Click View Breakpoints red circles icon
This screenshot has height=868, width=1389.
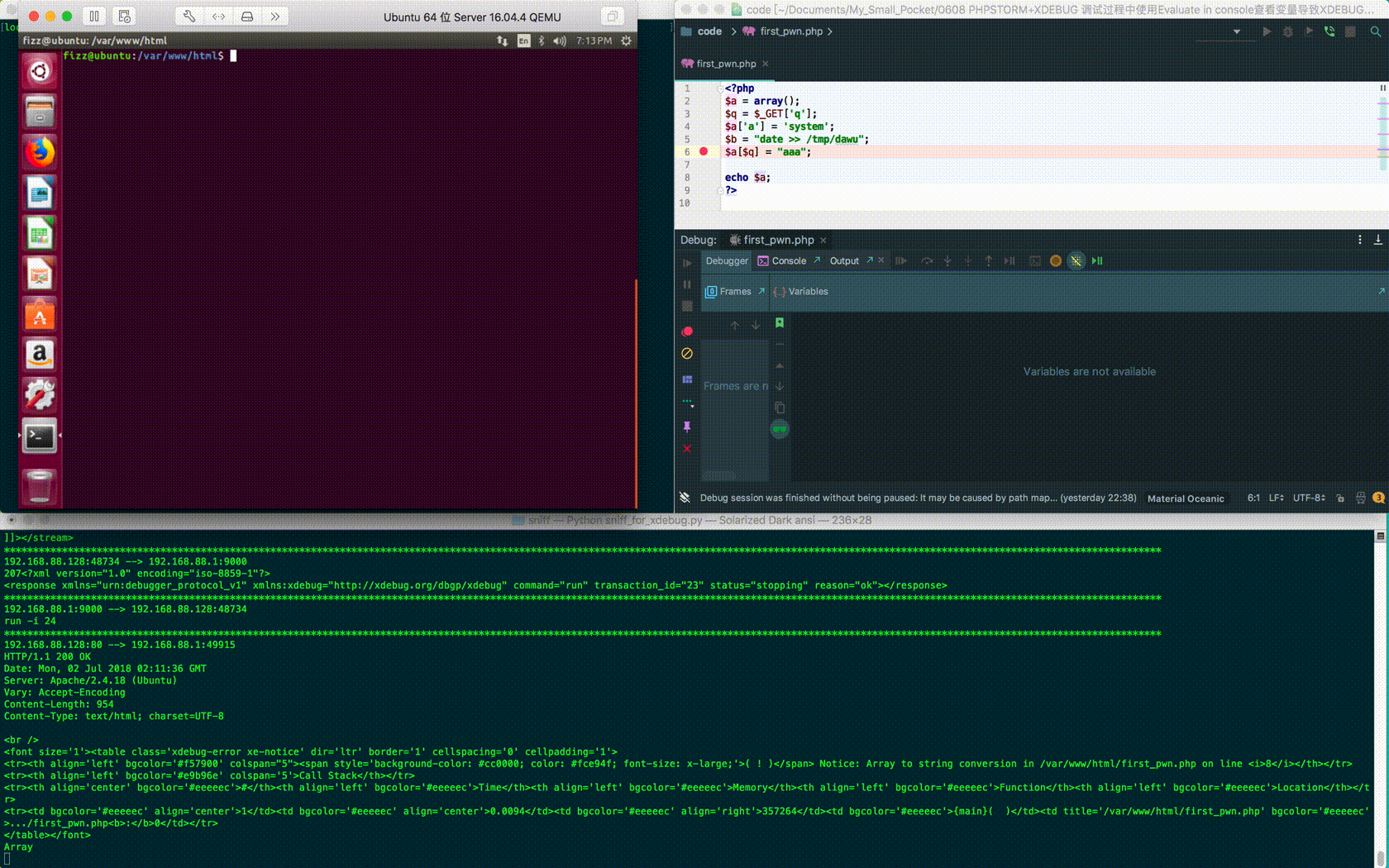[687, 331]
